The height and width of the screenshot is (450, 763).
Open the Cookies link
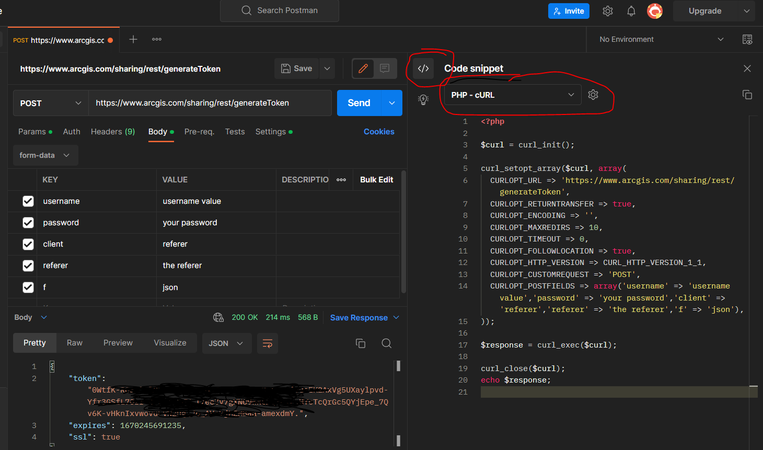coord(379,132)
